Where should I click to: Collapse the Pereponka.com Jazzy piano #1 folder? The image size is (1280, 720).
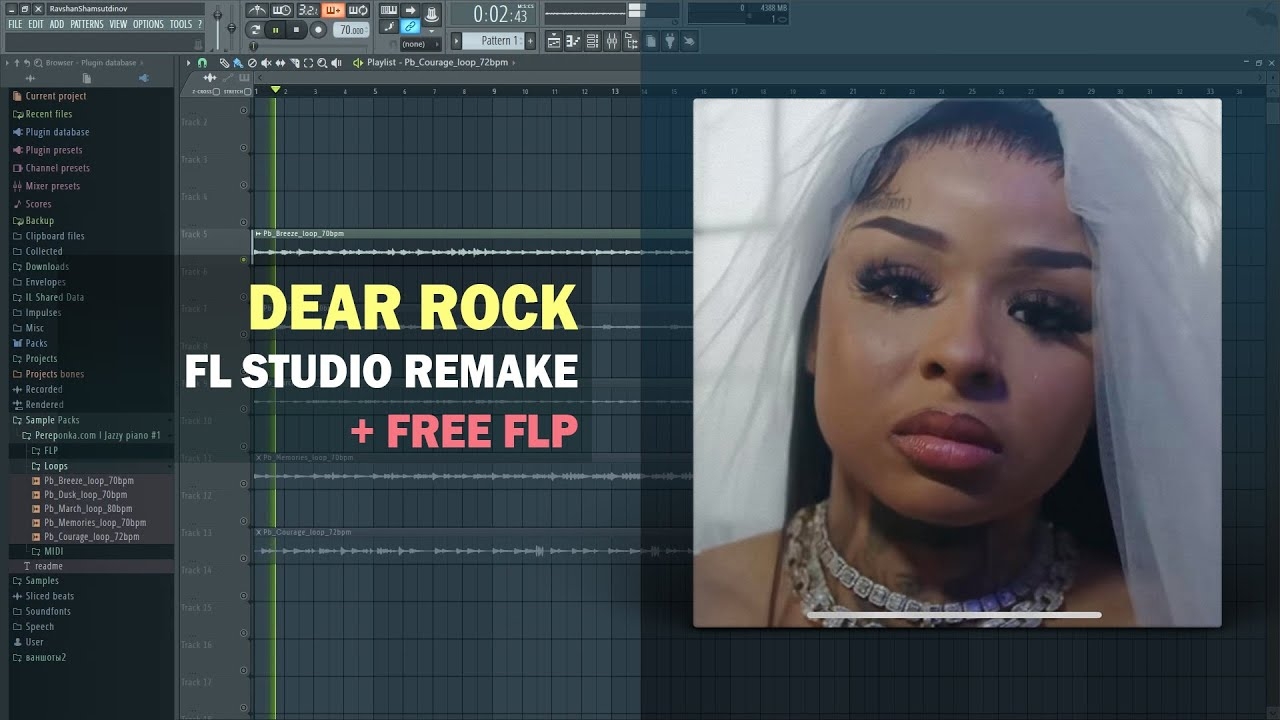pos(91,435)
